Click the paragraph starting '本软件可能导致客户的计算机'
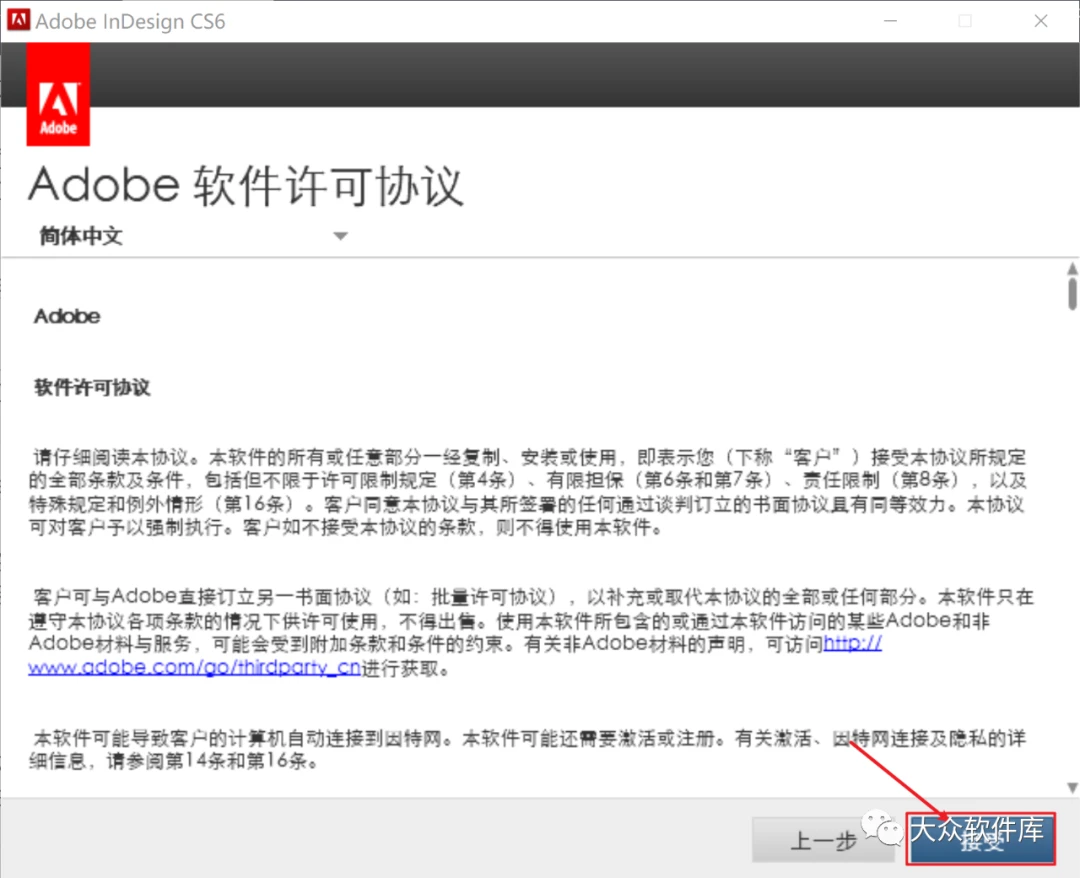 point(528,749)
